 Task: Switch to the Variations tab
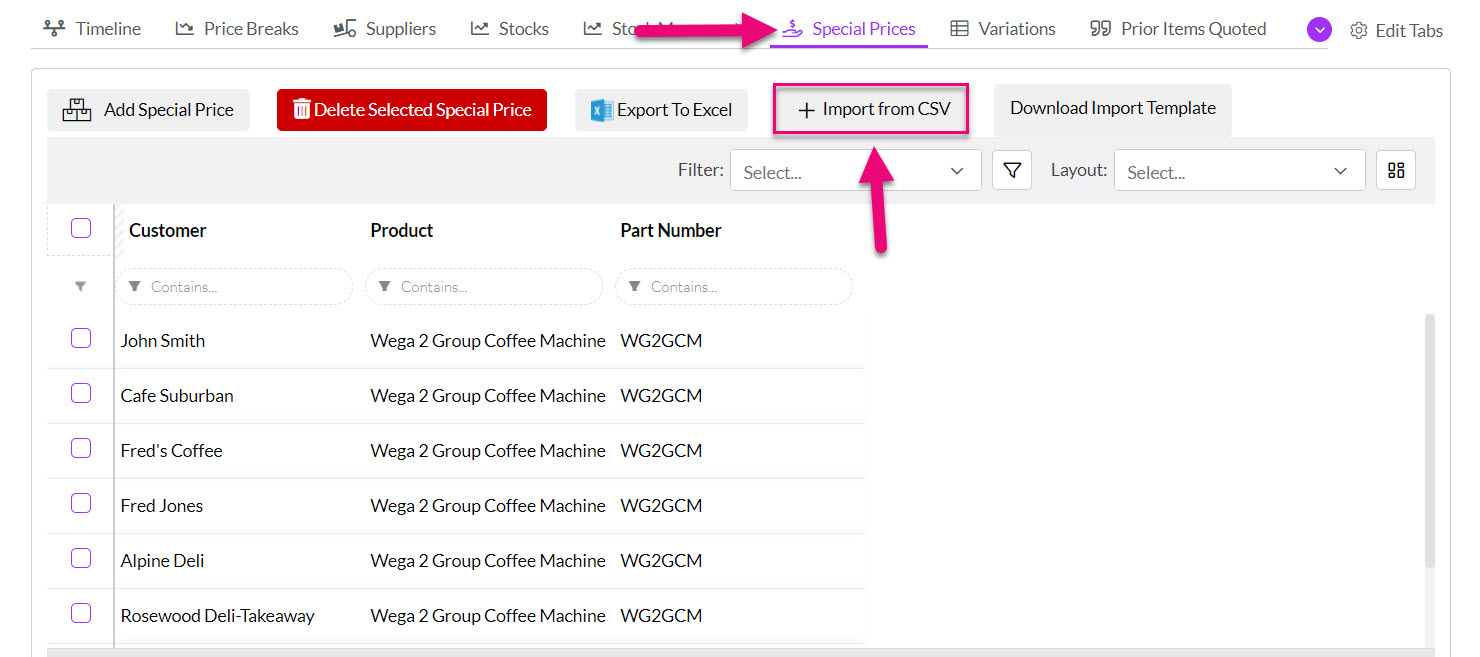(x=1002, y=29)
